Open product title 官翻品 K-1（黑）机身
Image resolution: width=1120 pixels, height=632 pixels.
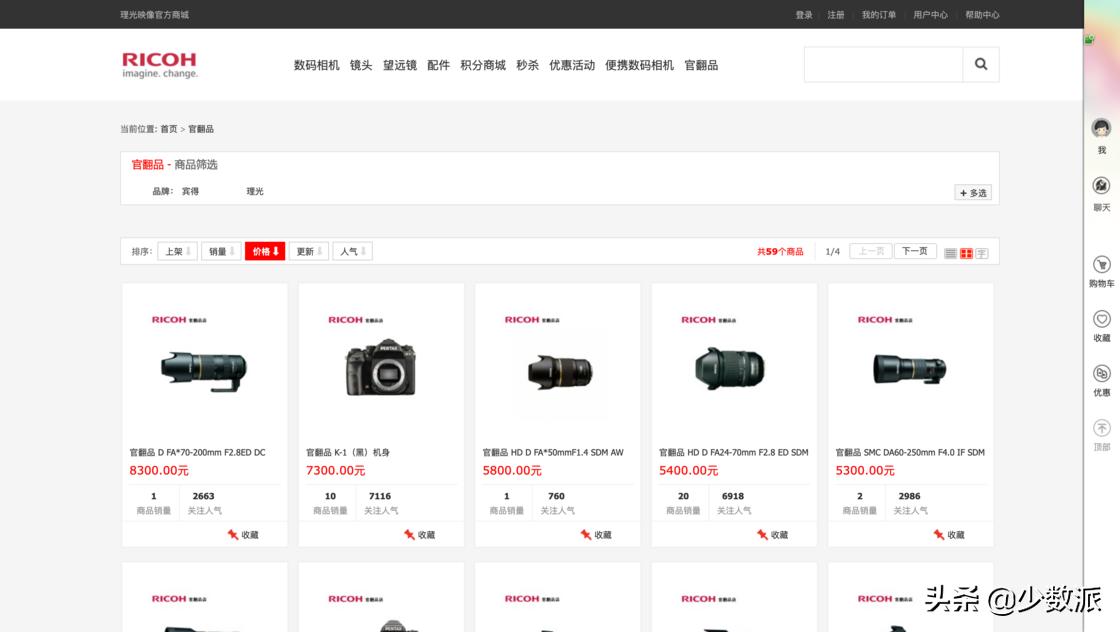point(348,453)
